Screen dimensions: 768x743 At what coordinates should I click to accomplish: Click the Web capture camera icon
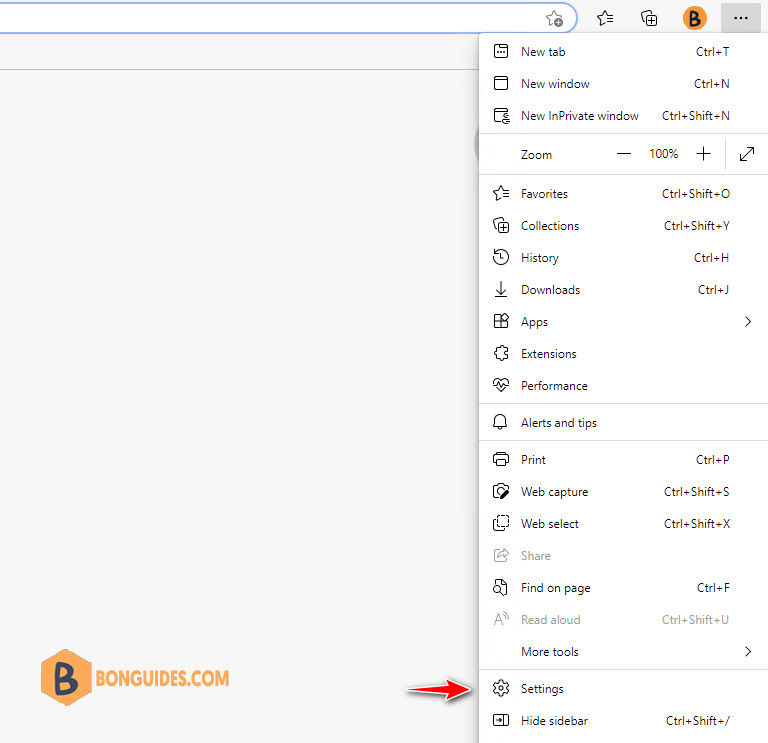pyautogui.click(x=501, y=491)
